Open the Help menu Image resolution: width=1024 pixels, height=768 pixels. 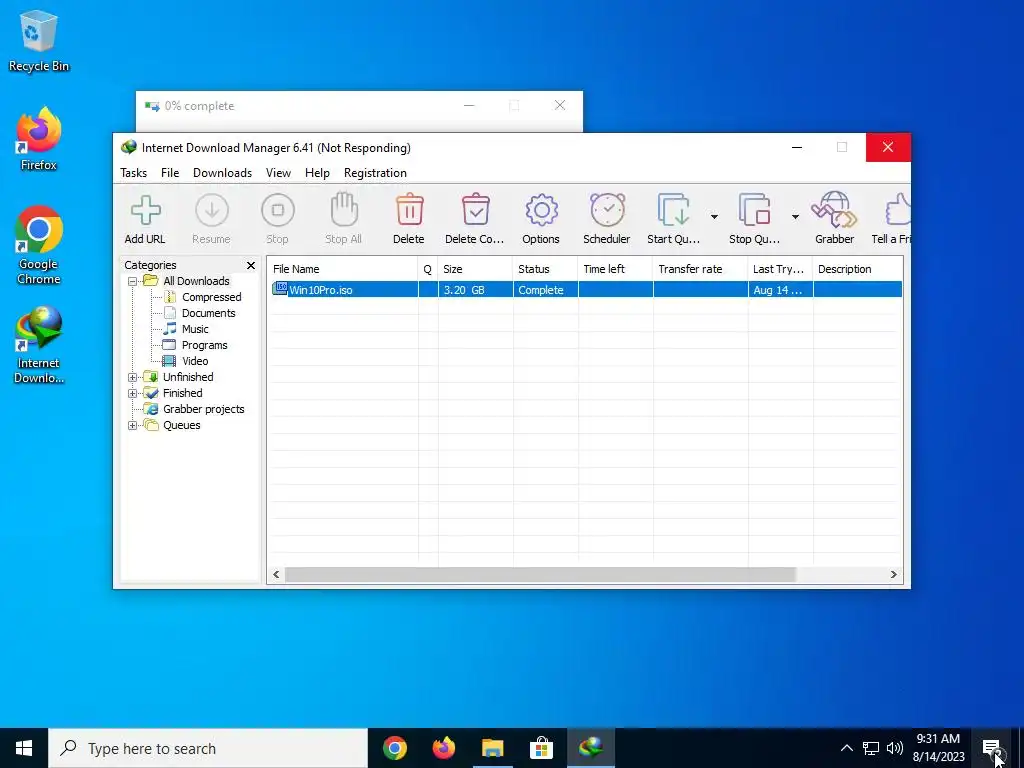coord(317,173)
